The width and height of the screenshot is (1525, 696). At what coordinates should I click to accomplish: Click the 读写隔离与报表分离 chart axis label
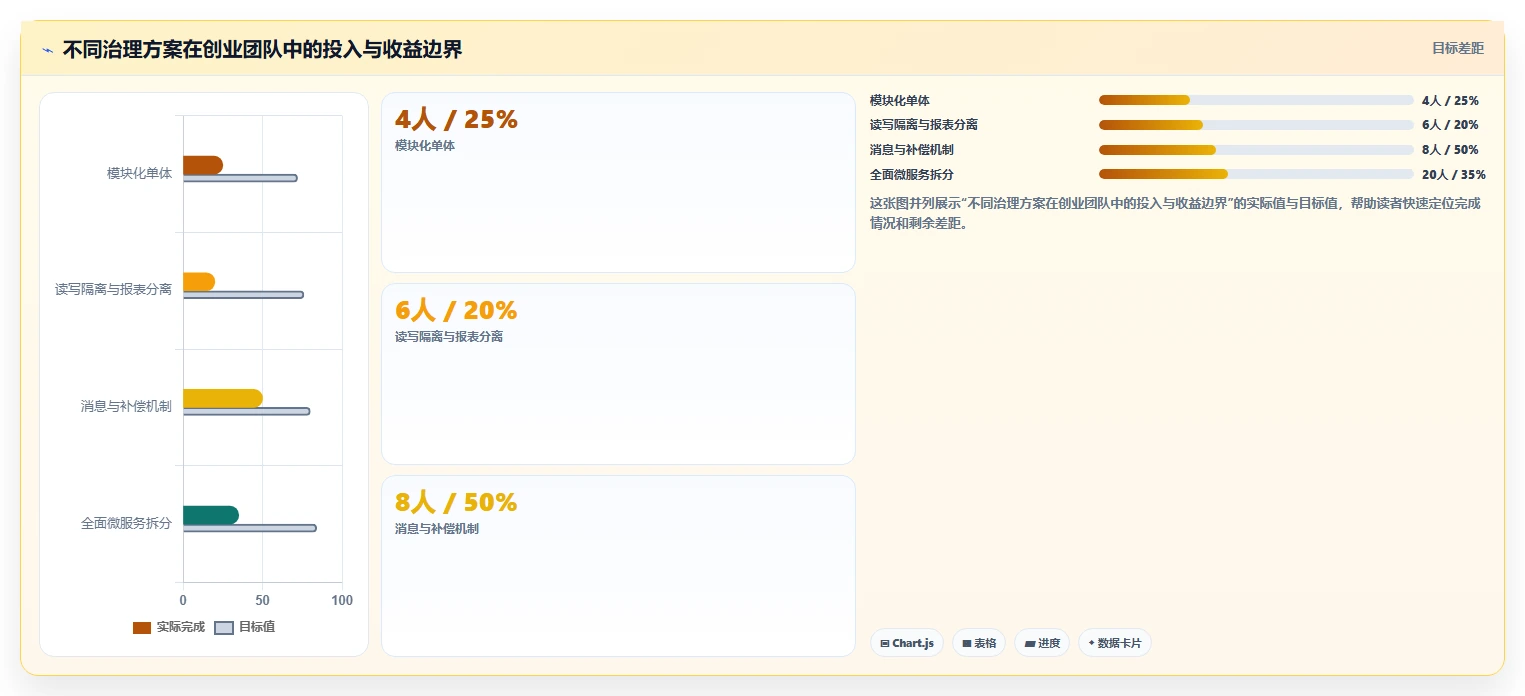click(x=114, y=290)
